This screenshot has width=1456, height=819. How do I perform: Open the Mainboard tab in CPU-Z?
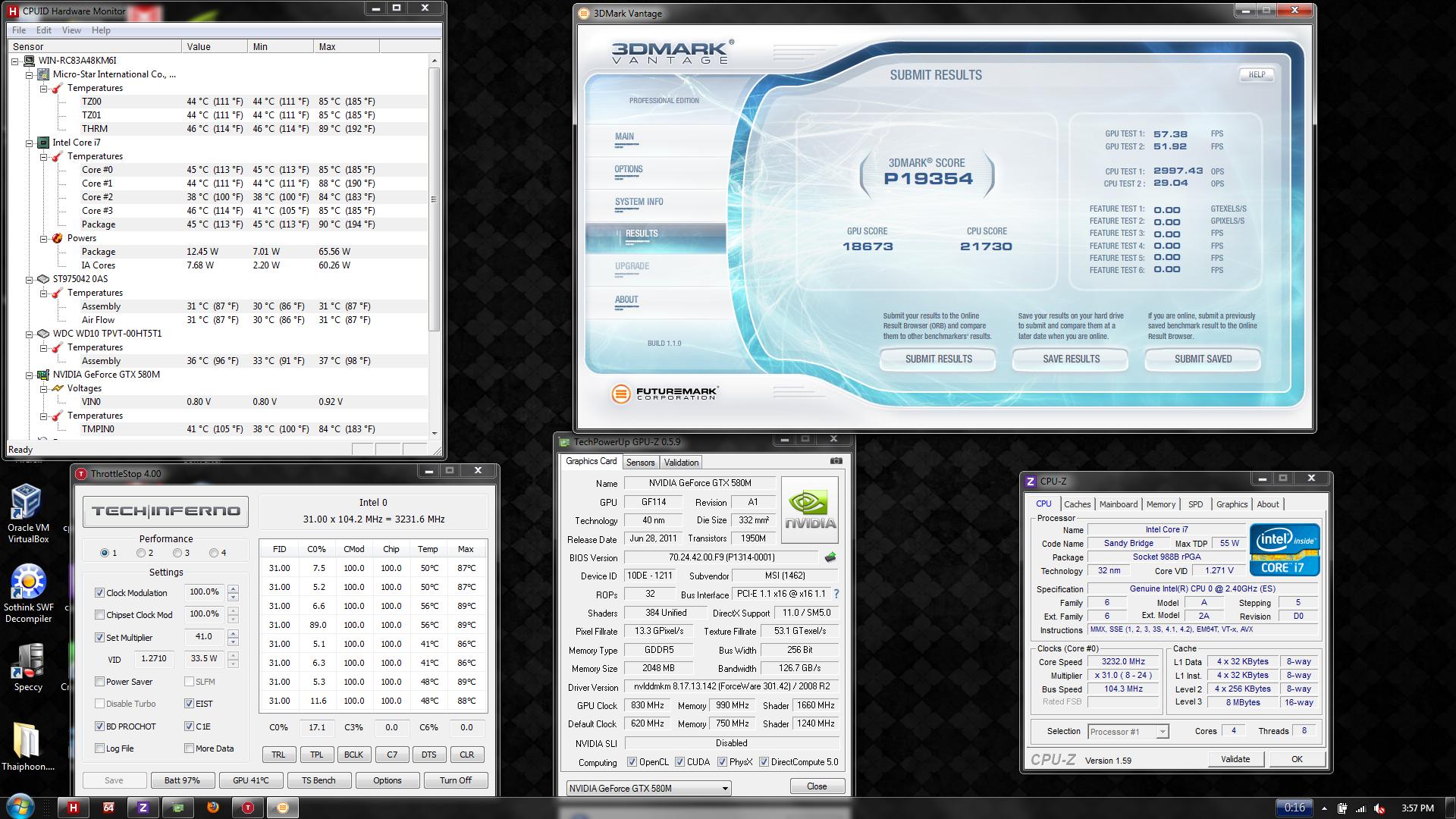pos(1119,504)
